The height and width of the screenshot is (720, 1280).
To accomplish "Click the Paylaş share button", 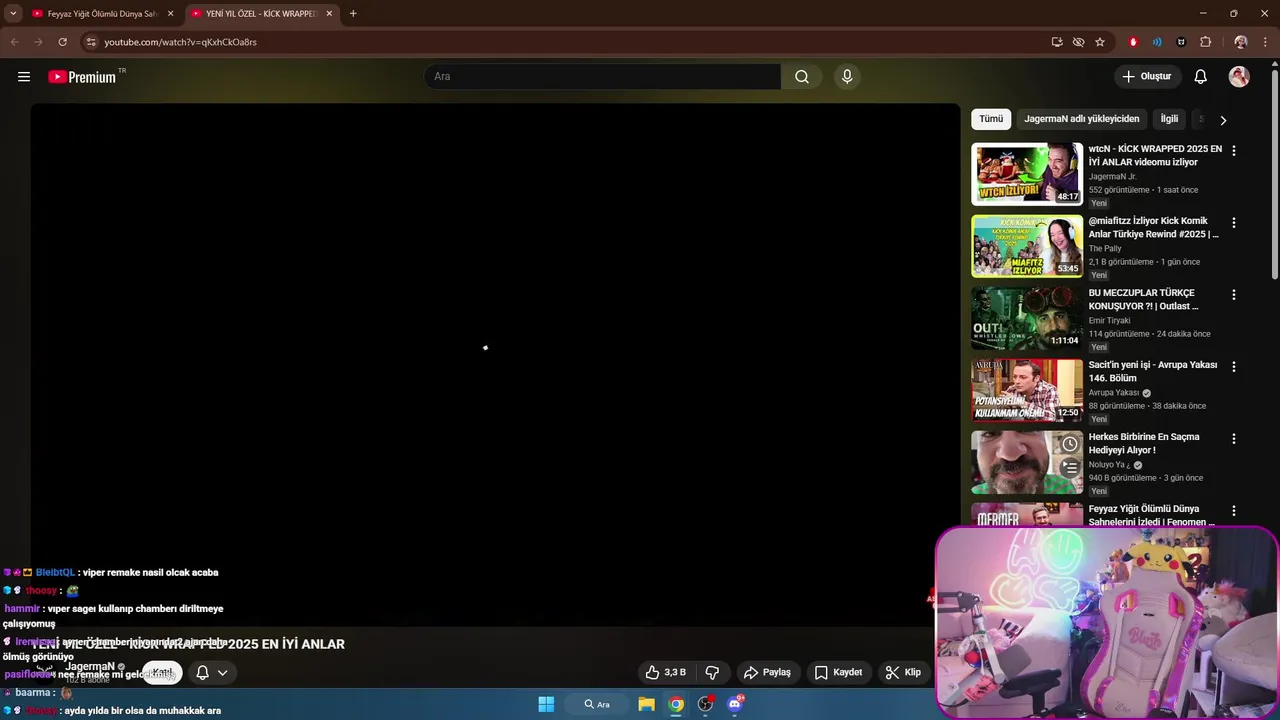I will pos(767,672).
